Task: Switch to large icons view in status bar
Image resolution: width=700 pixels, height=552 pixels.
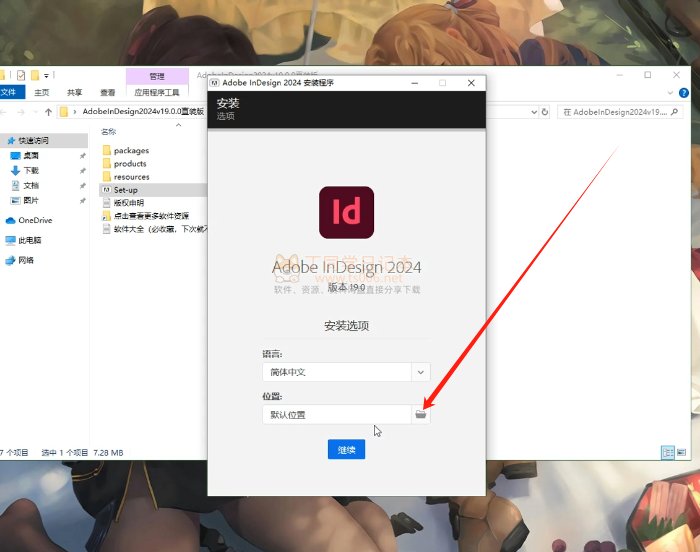Action: pyautogui.click(x=681, y=452)
